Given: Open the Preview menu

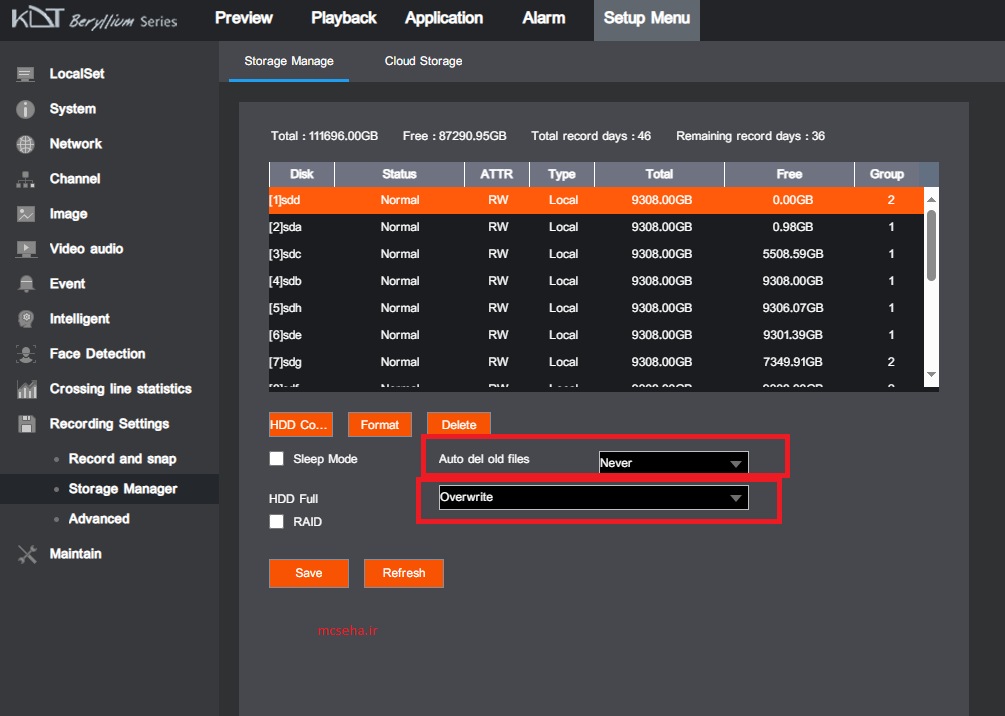Looking at the screenshot, I should click(x=244, y=18).
